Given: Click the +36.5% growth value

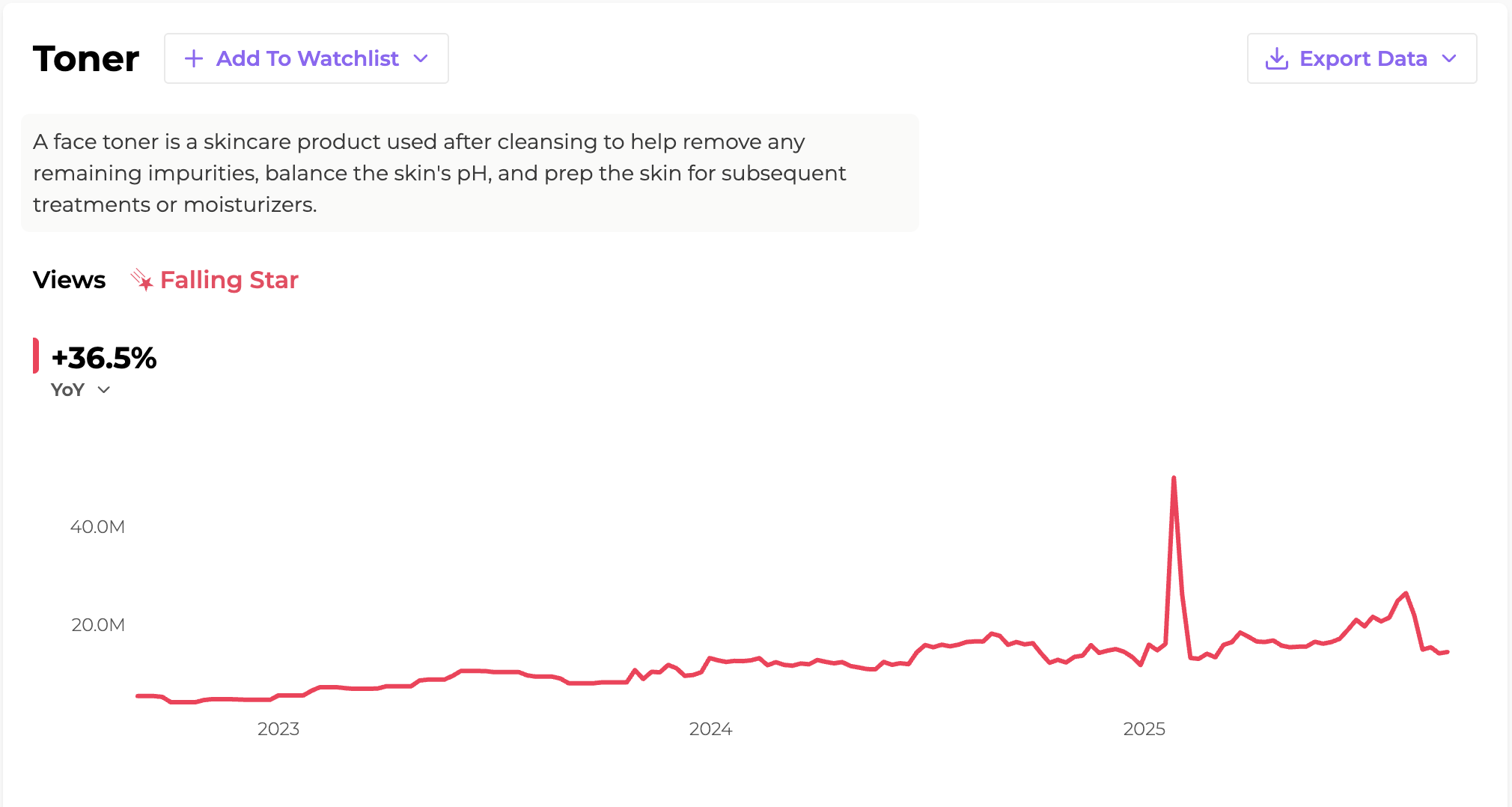Looking at the screenshot, I should click(104, 358).
